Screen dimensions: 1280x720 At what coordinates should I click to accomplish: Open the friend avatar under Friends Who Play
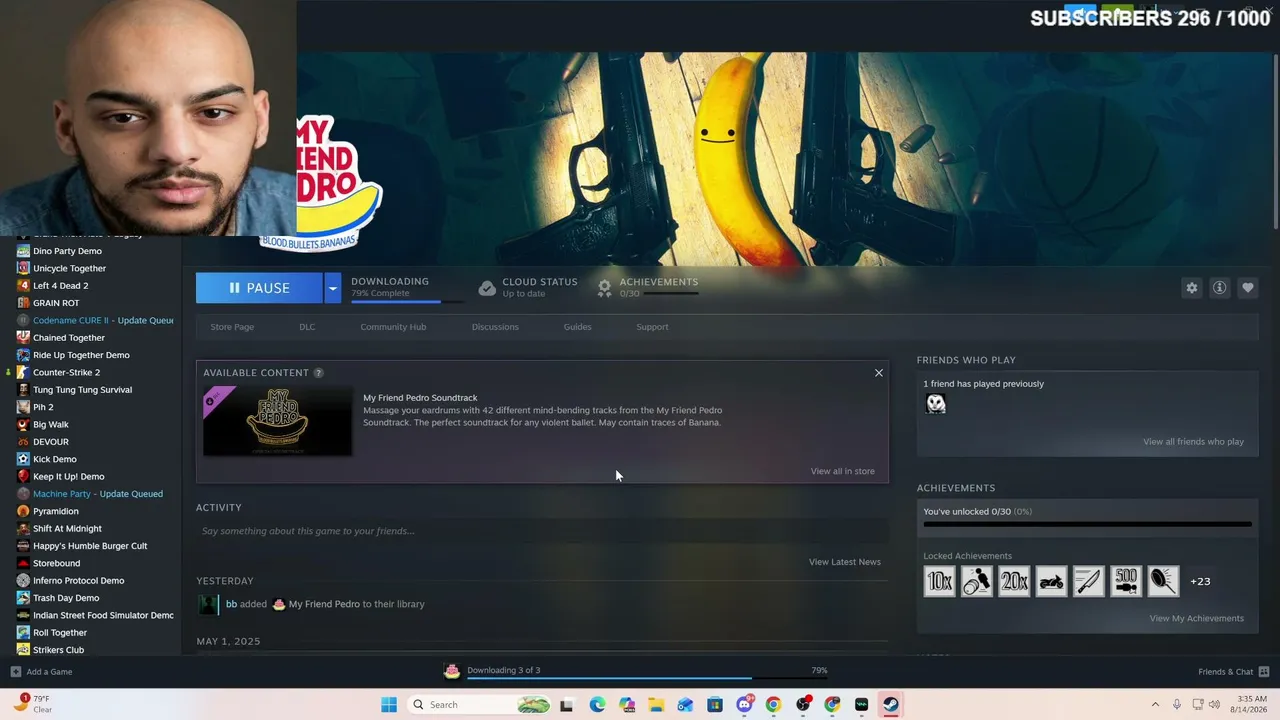point(936,404)
